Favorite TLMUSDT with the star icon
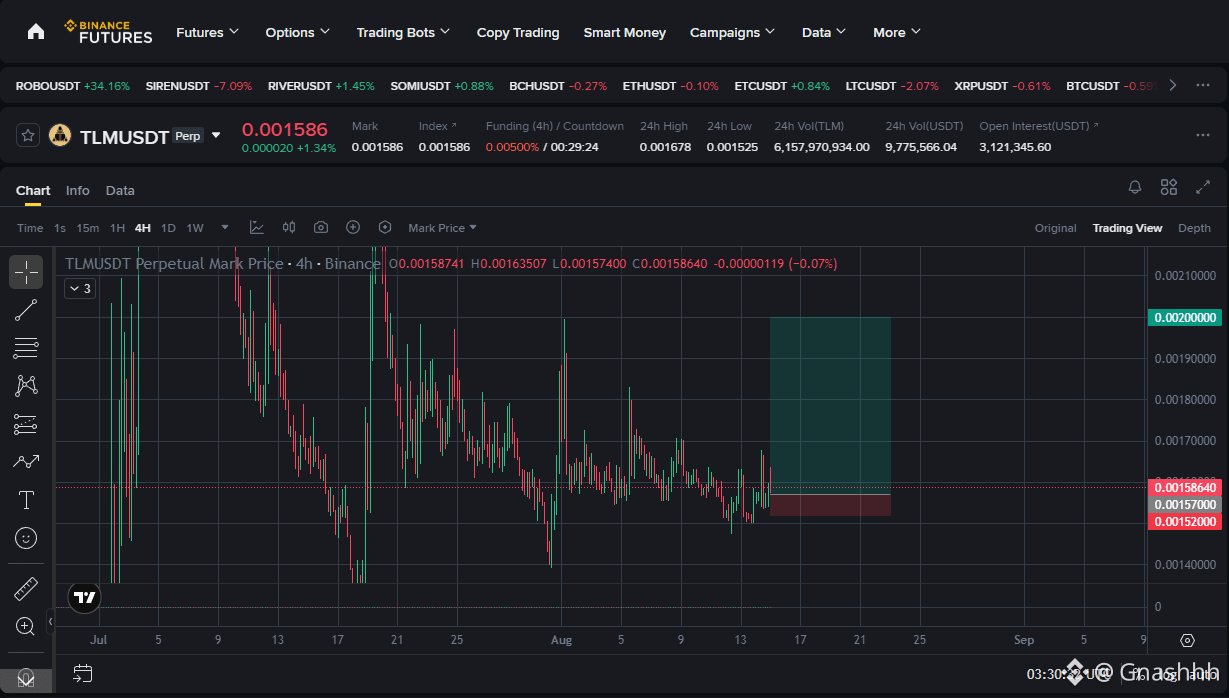Image resolution: width=1229 pixels, height=698 pixels. click(x=29, y=135)
